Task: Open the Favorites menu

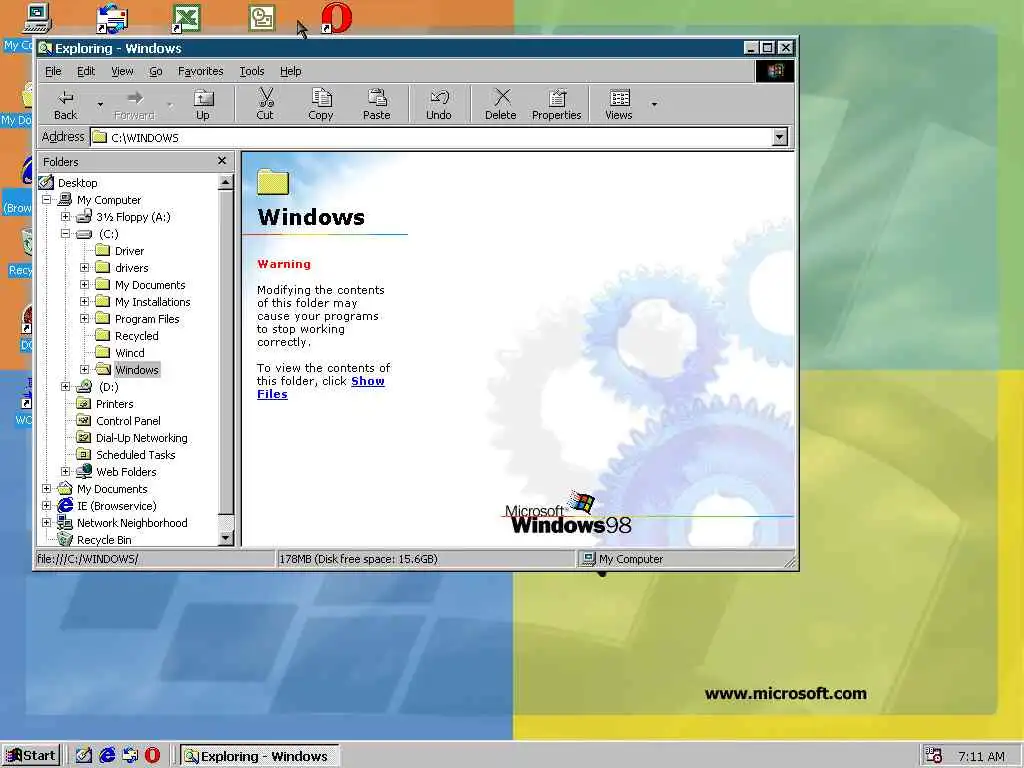Action: pos(200,71)
